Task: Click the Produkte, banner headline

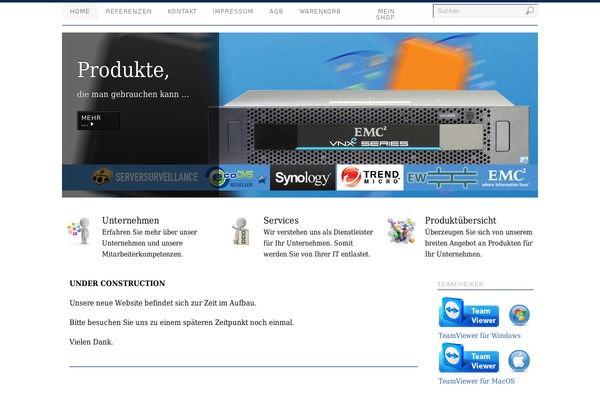Action: tap(123, 70)
